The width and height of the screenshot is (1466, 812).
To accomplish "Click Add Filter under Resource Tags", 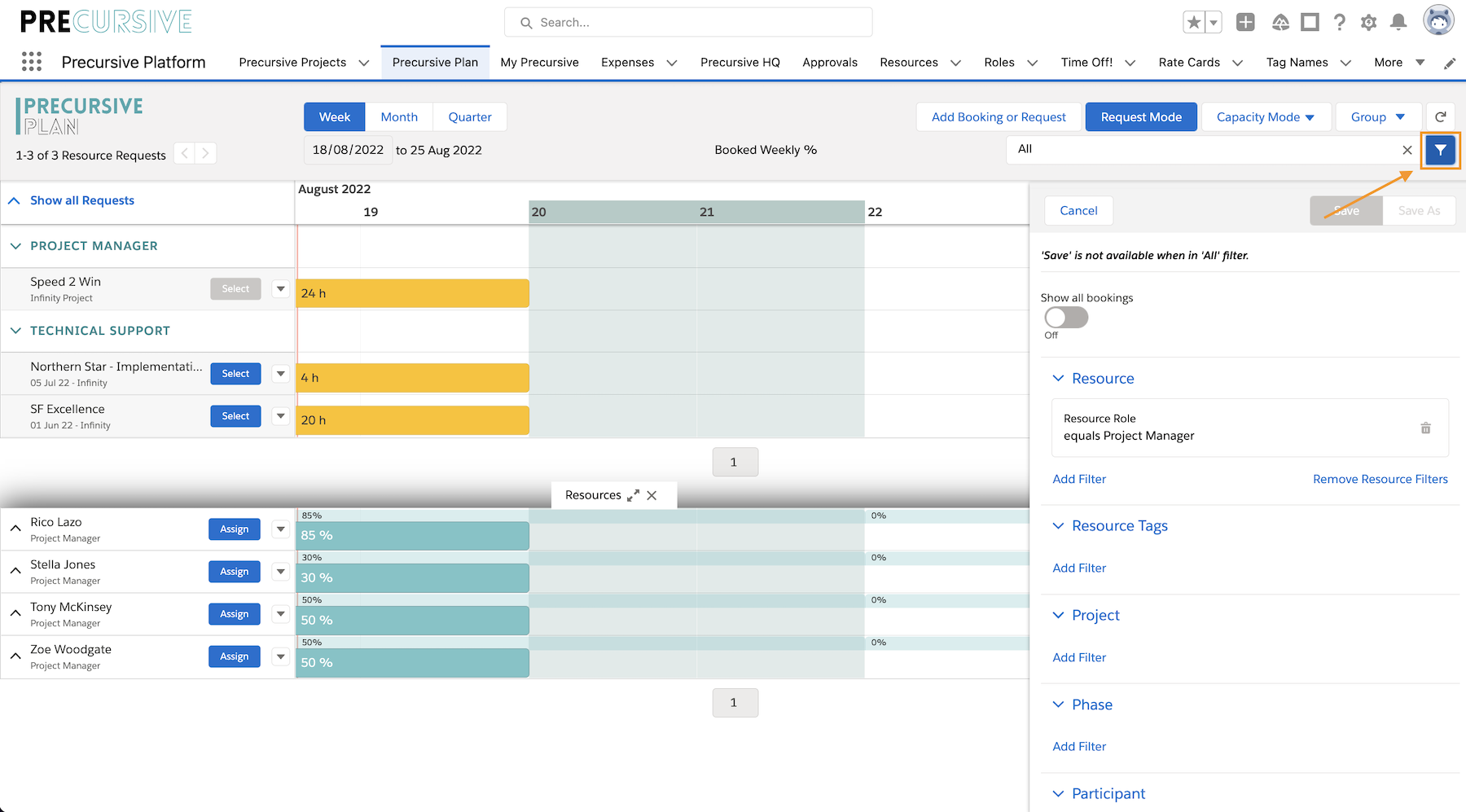I will (1079, 568).
